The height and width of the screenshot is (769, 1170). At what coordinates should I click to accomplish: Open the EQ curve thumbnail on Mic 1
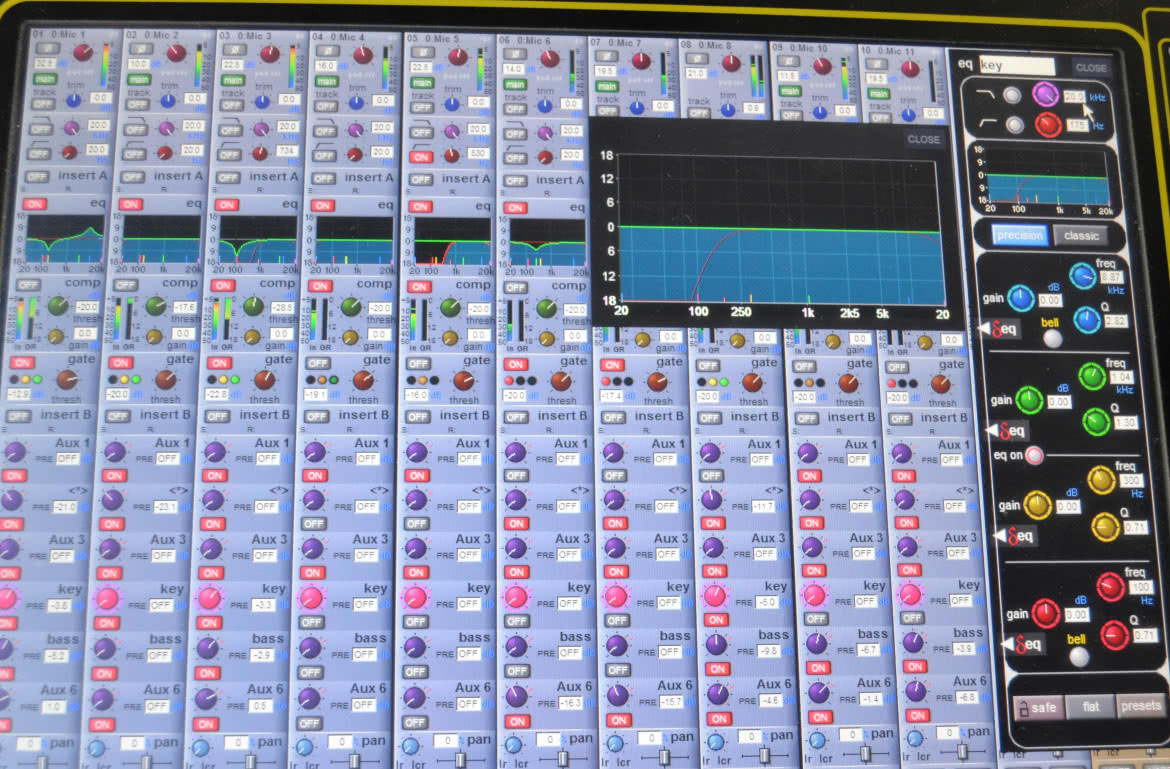[x=64, y=239]
